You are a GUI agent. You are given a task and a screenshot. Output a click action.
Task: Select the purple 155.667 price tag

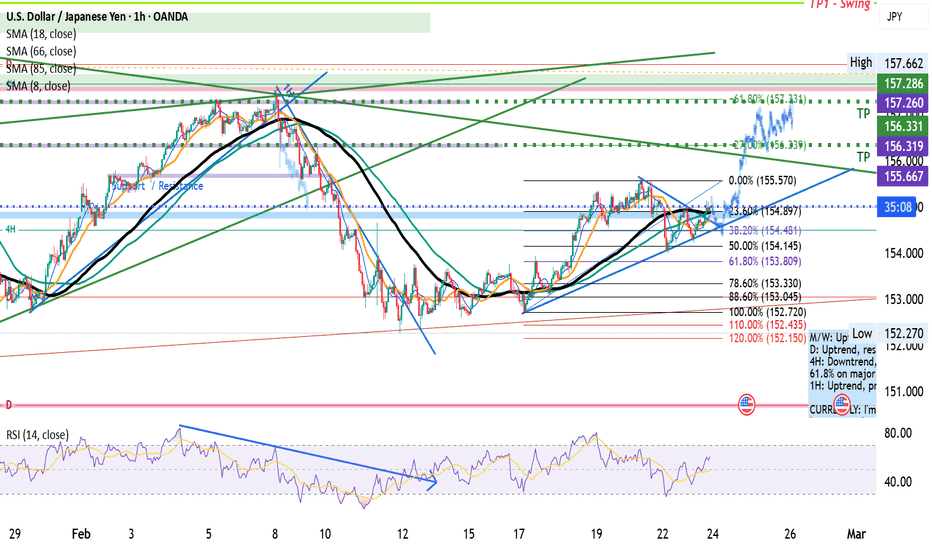coord(902,175)
